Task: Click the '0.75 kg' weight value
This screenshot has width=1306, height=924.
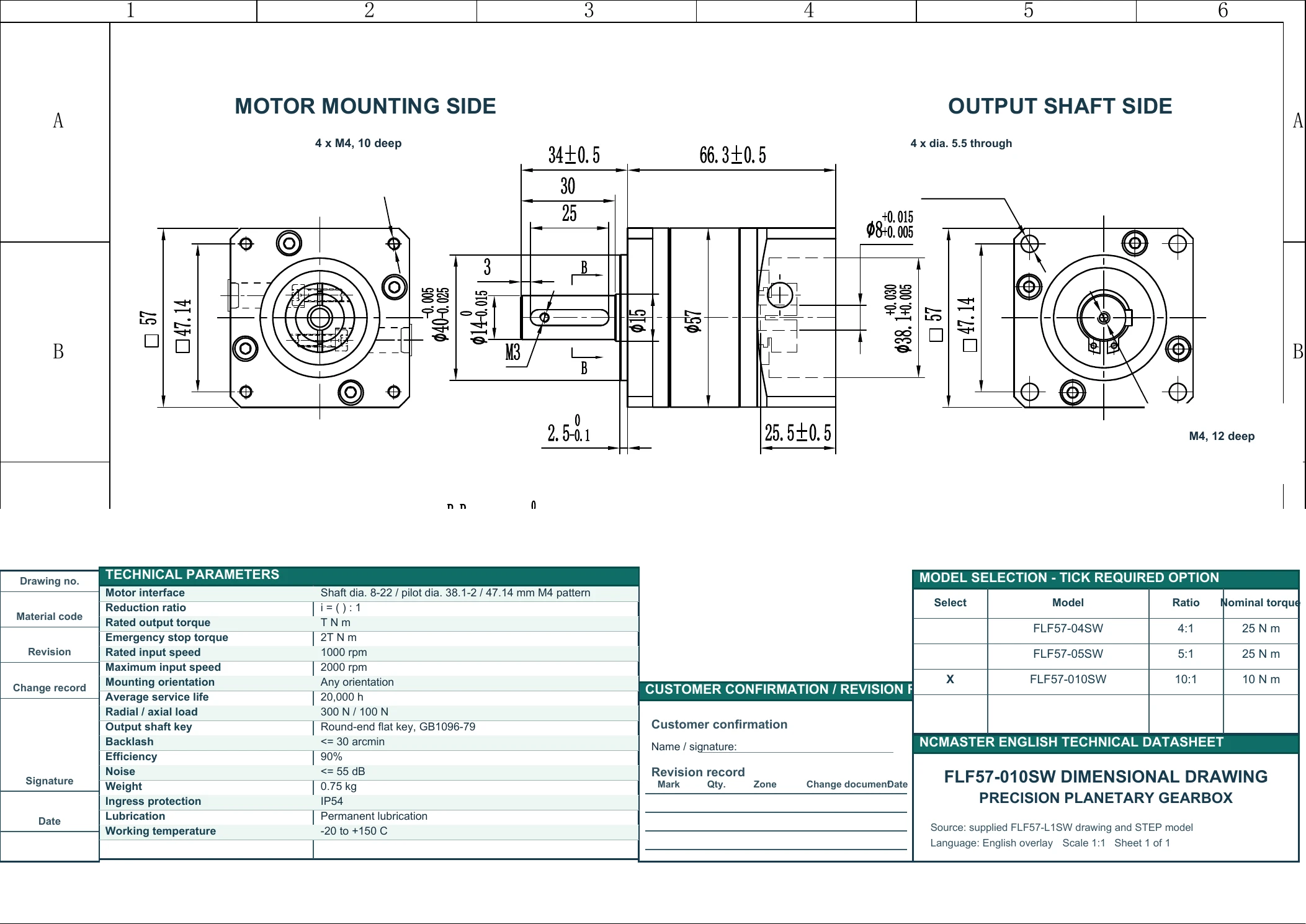Action: tap(339, 786)
